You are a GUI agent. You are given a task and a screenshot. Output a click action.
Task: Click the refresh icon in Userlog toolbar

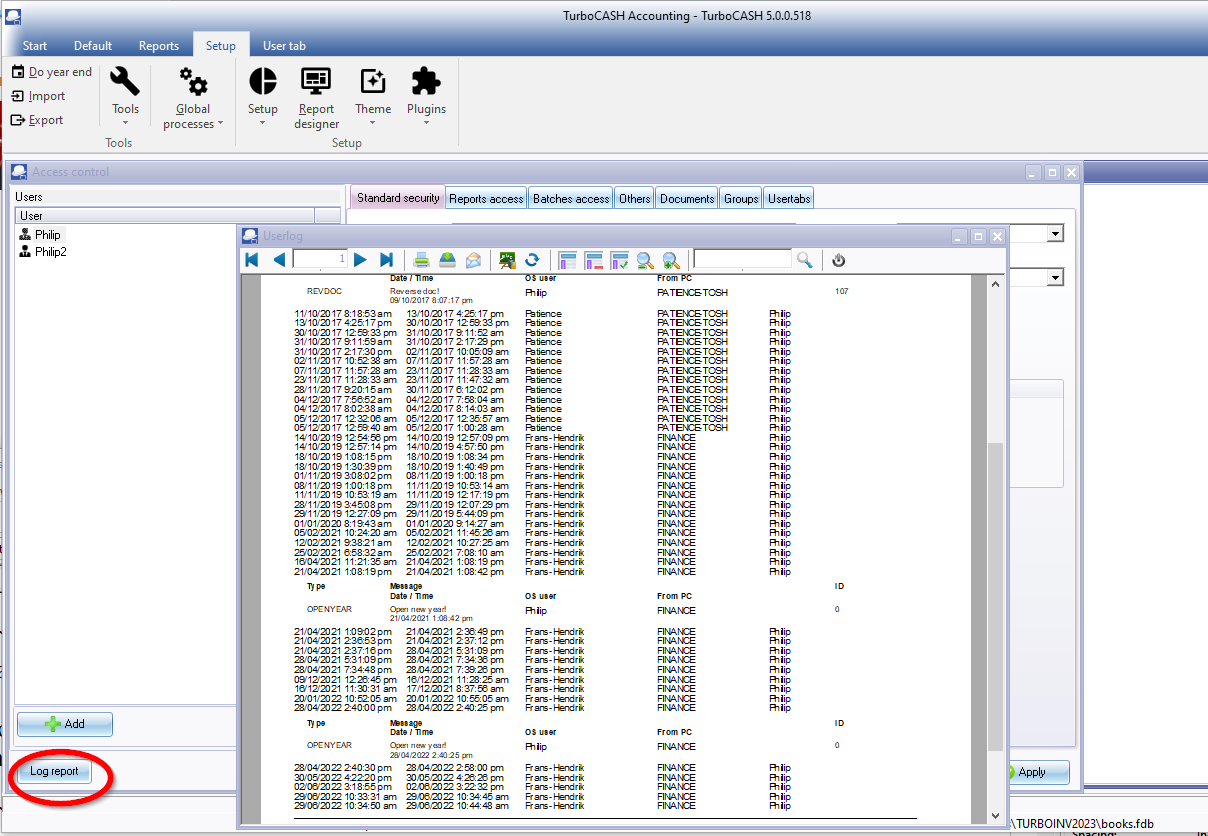point(532,260)
